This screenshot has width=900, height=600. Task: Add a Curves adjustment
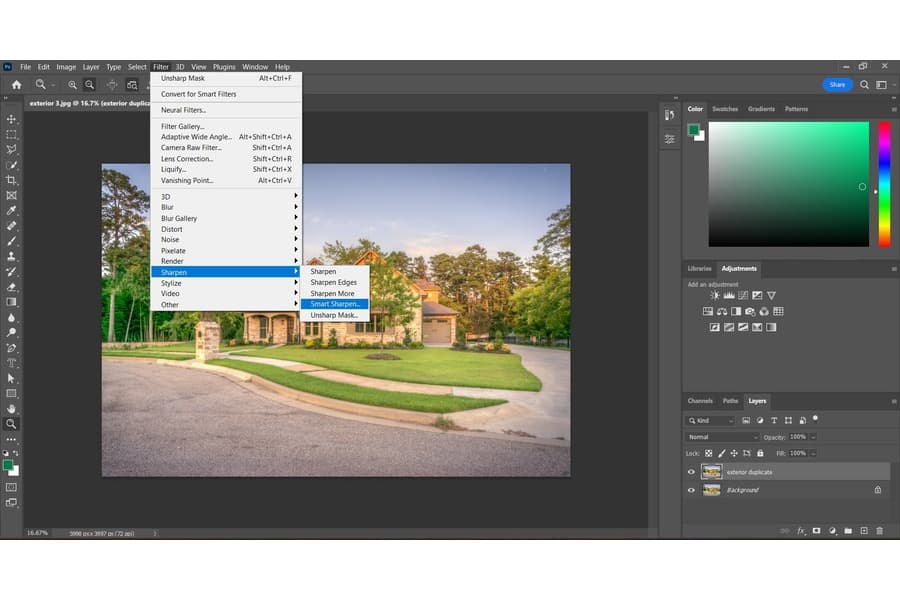[743, 295]
